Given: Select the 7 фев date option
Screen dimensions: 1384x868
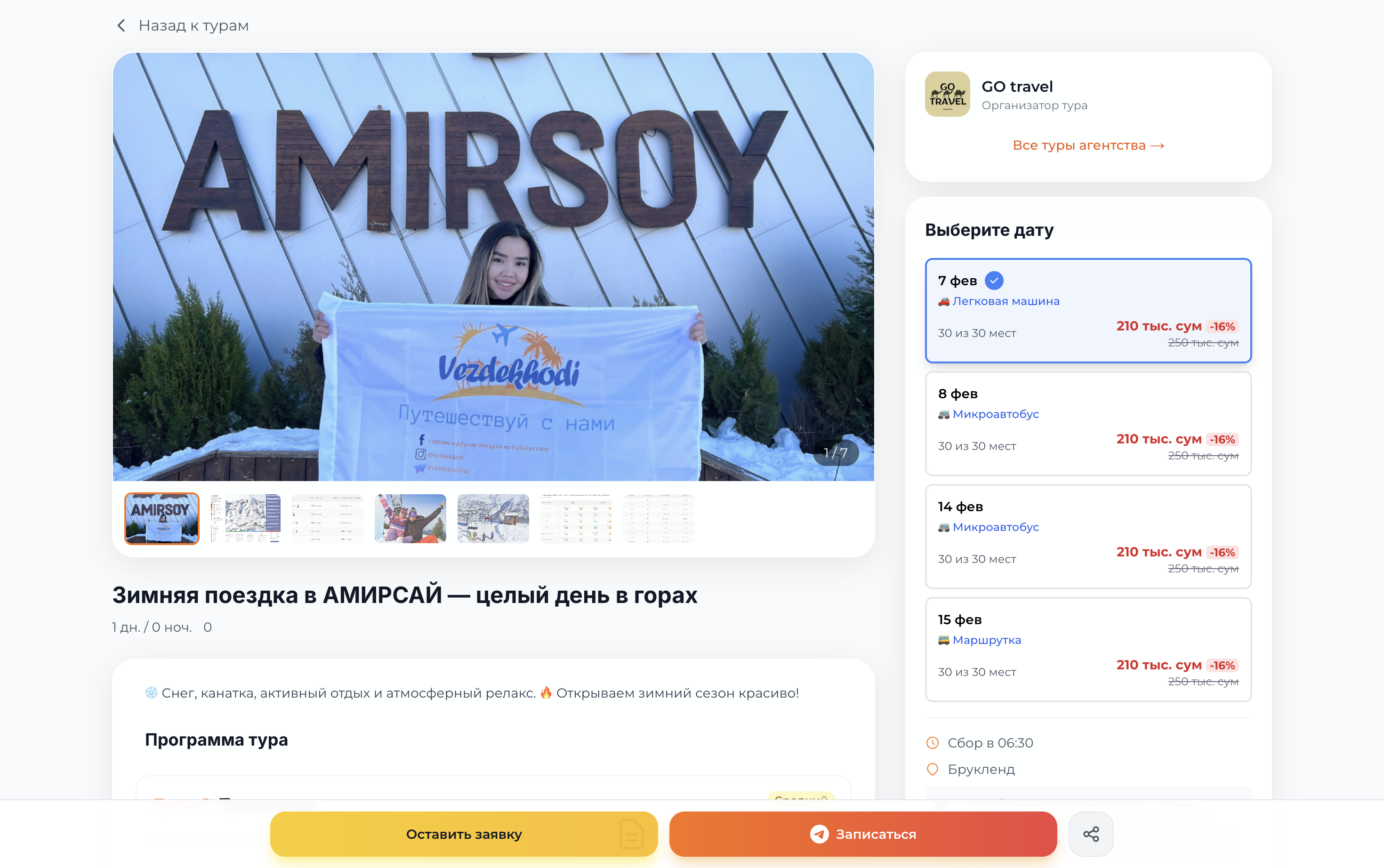Looking at the screenshot, I should [x=1088, y=311].
